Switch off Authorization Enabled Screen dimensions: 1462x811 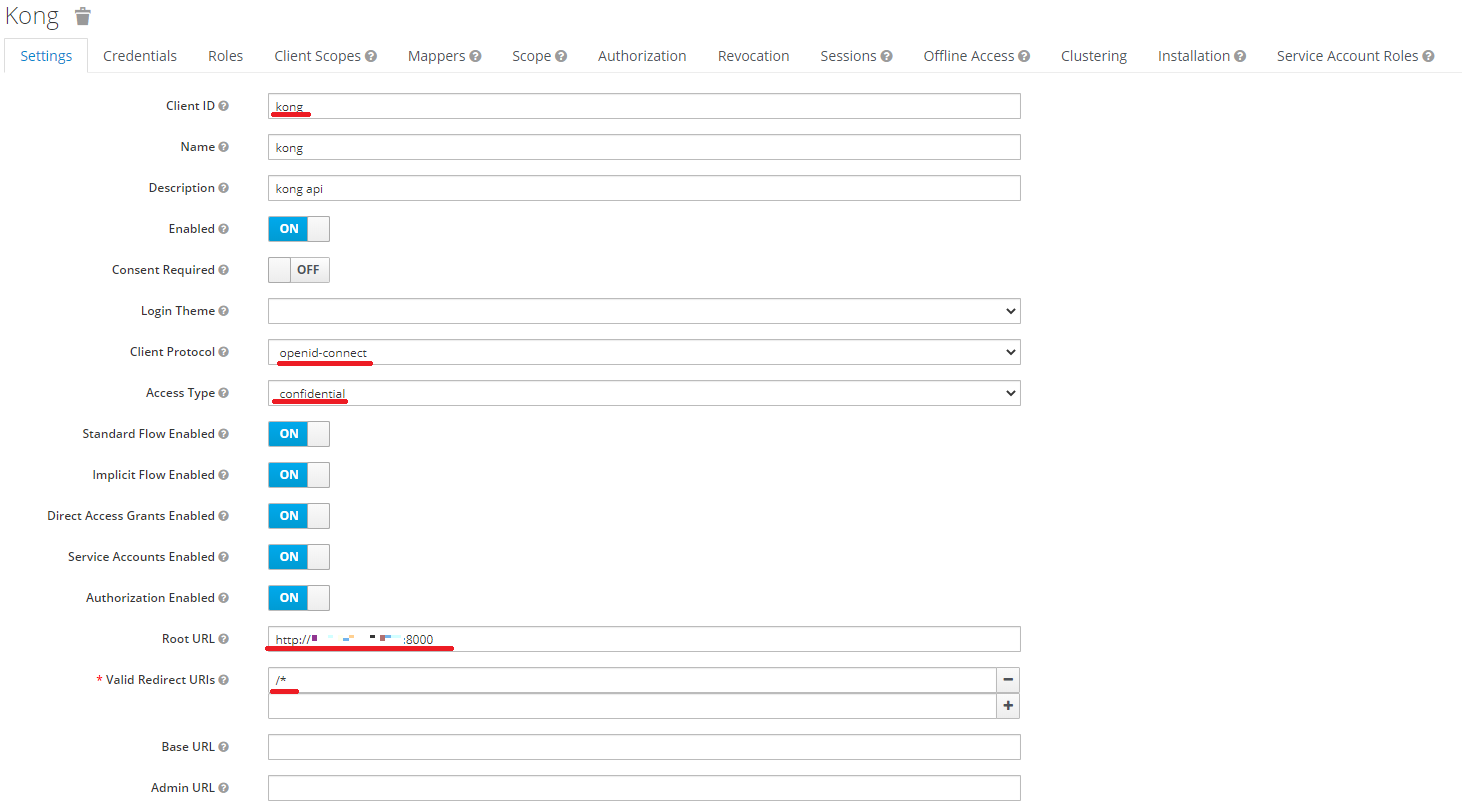pyautogui.click(x=299, y=598)
